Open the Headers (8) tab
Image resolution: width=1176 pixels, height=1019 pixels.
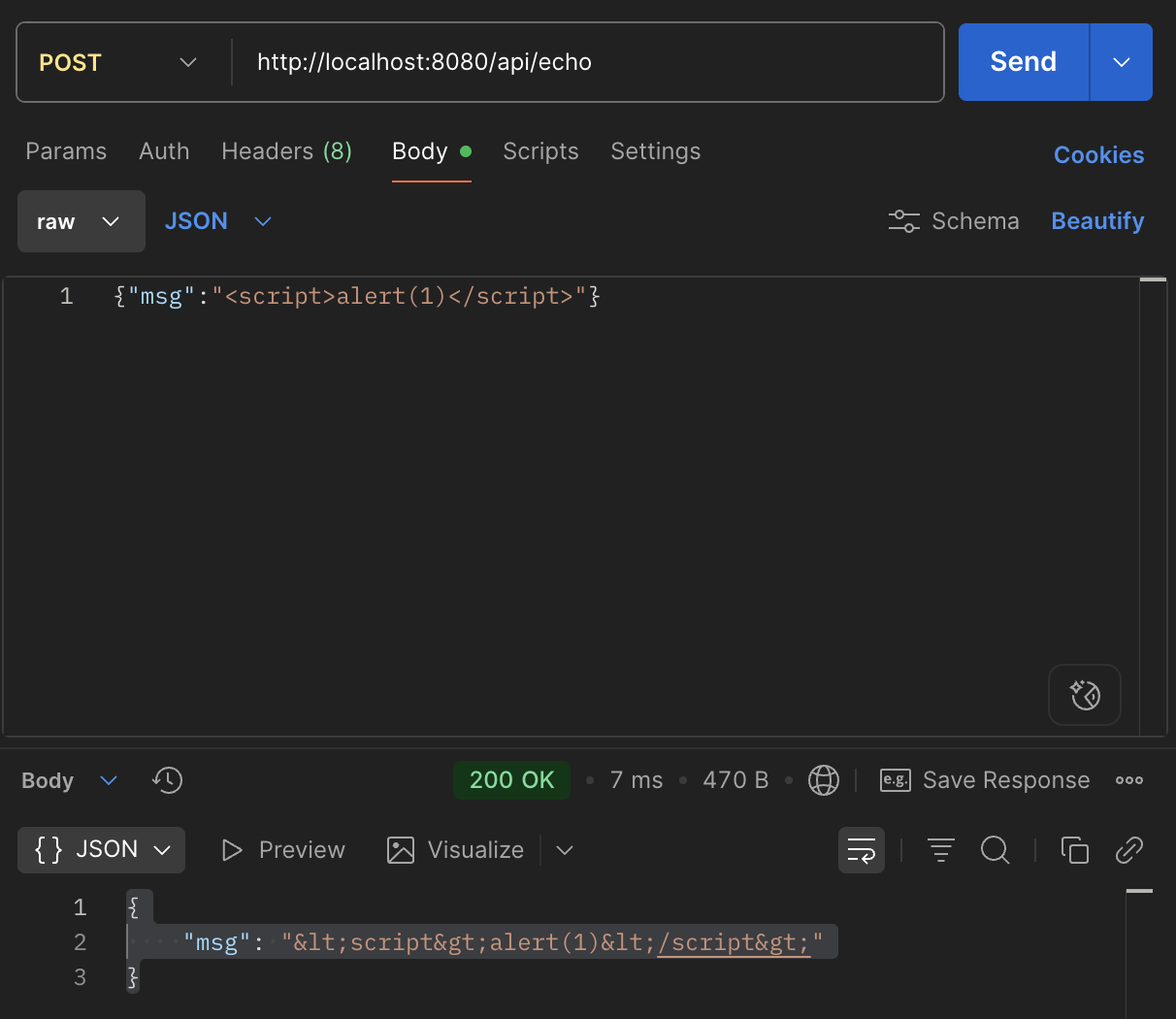(x=286, y=151)
